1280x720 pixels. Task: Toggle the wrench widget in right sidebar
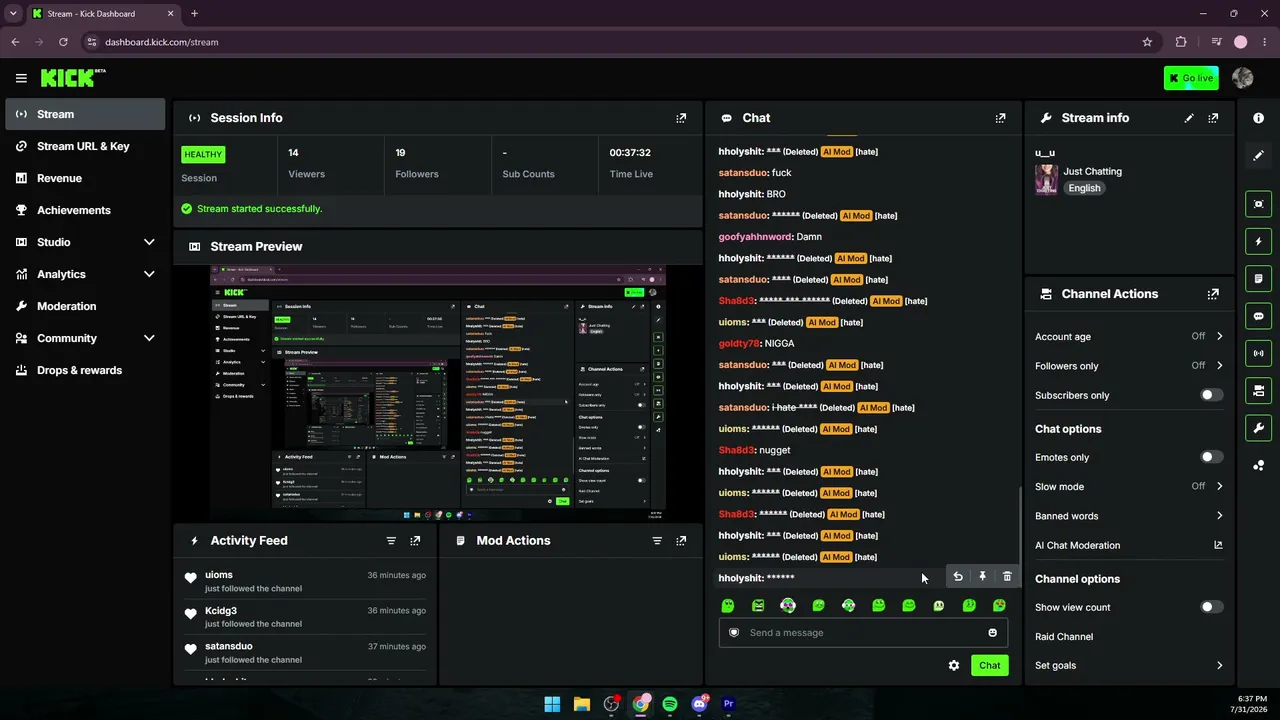coord(1258,428)
